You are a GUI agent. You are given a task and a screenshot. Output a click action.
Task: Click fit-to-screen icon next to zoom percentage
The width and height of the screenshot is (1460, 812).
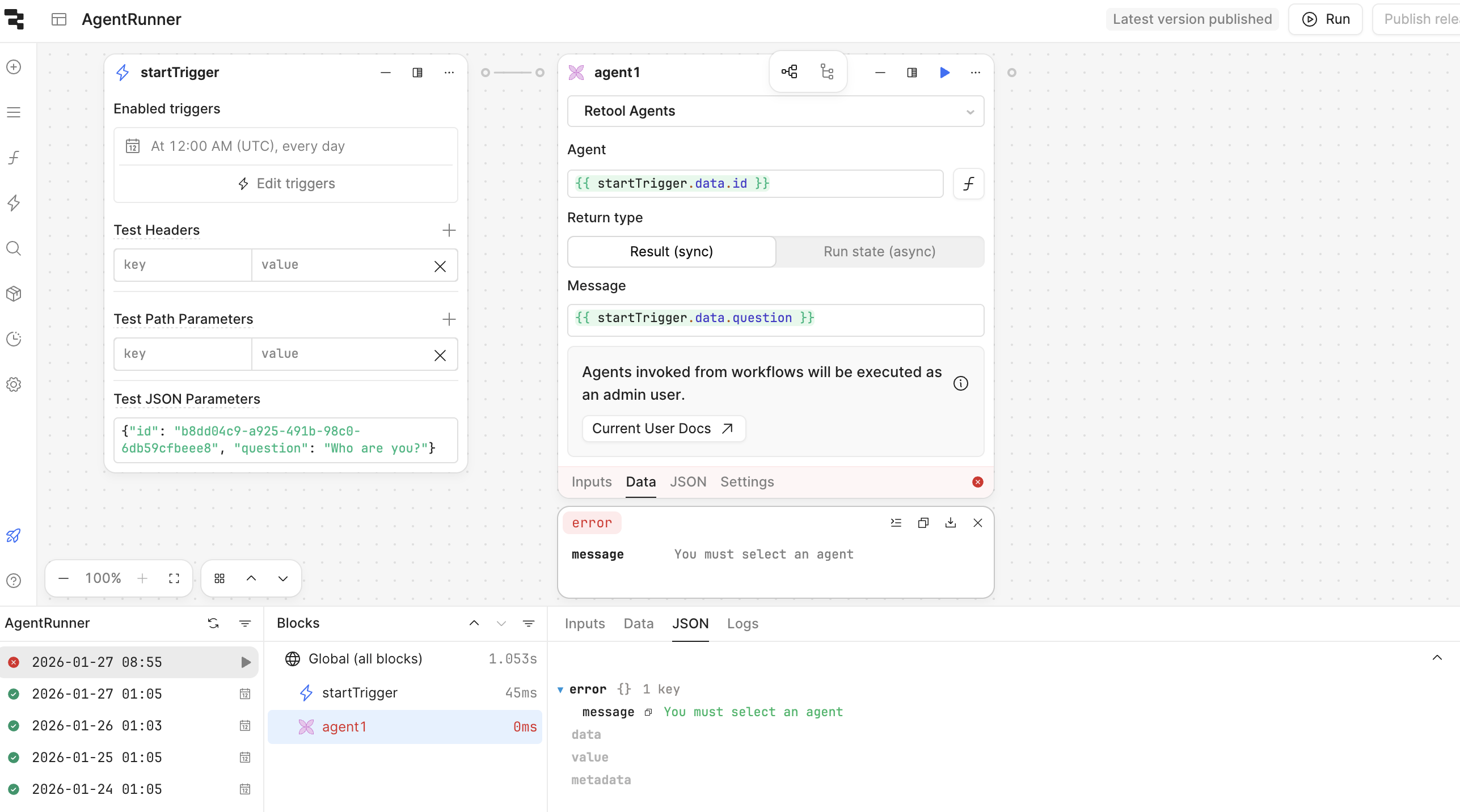click(x=174, y=578)
